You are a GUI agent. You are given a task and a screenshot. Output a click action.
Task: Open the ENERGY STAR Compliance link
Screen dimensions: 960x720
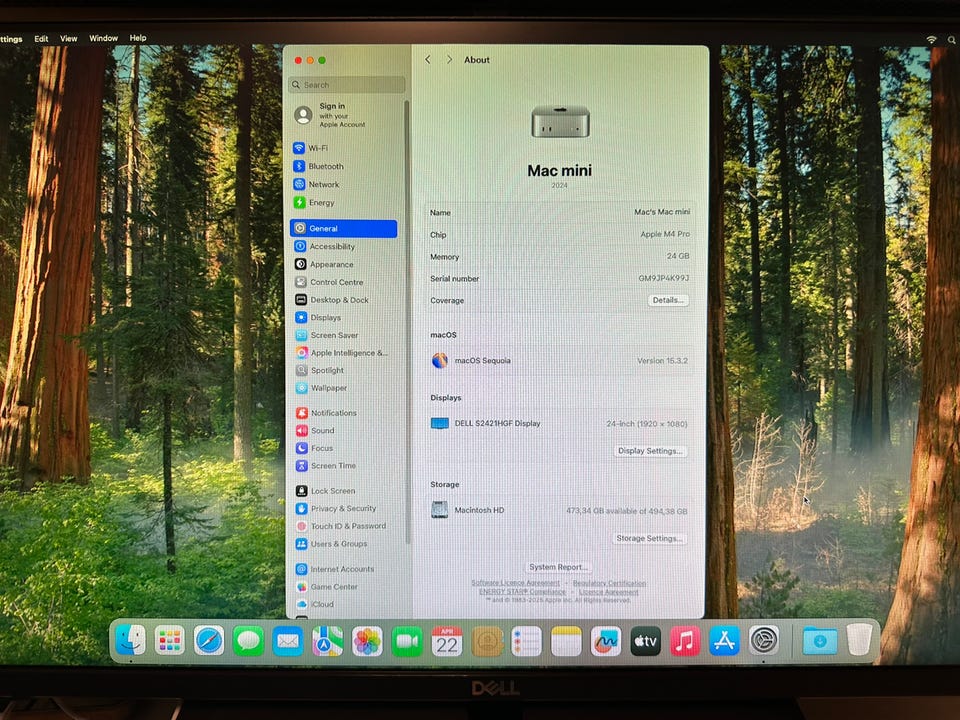(x=522, y=591)
